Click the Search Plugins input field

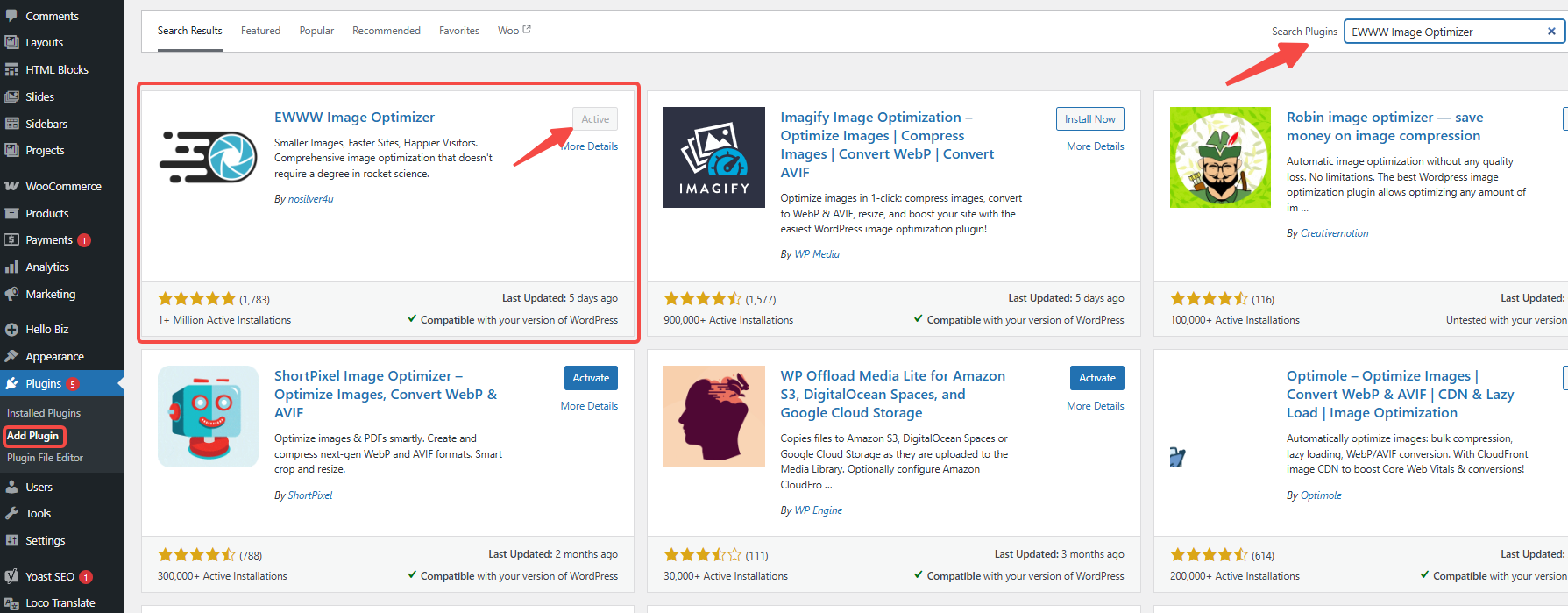coord(1444,32)
